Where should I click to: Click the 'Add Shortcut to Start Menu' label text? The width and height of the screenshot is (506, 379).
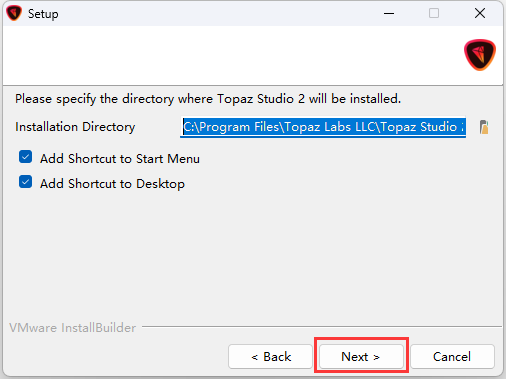coord(120,159)
